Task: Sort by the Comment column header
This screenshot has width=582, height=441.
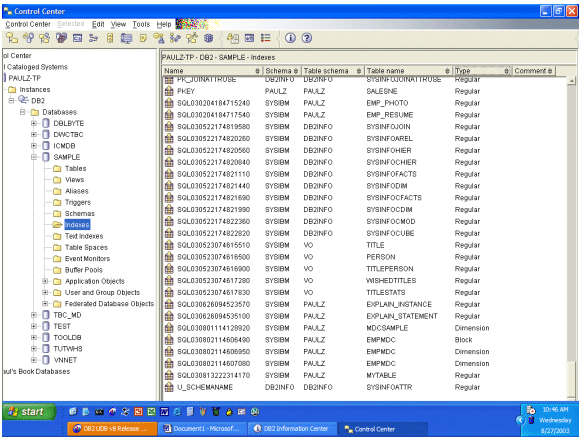Action: 534,71
